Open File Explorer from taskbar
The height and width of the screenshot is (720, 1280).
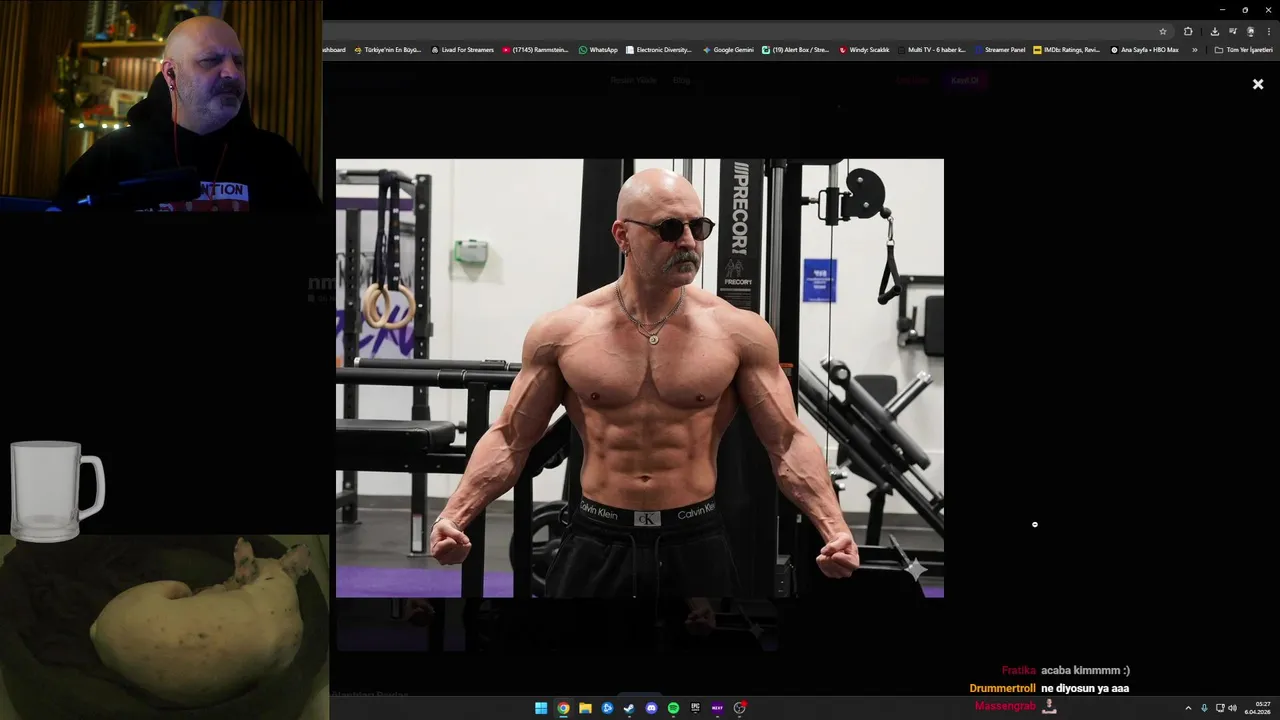585,708
